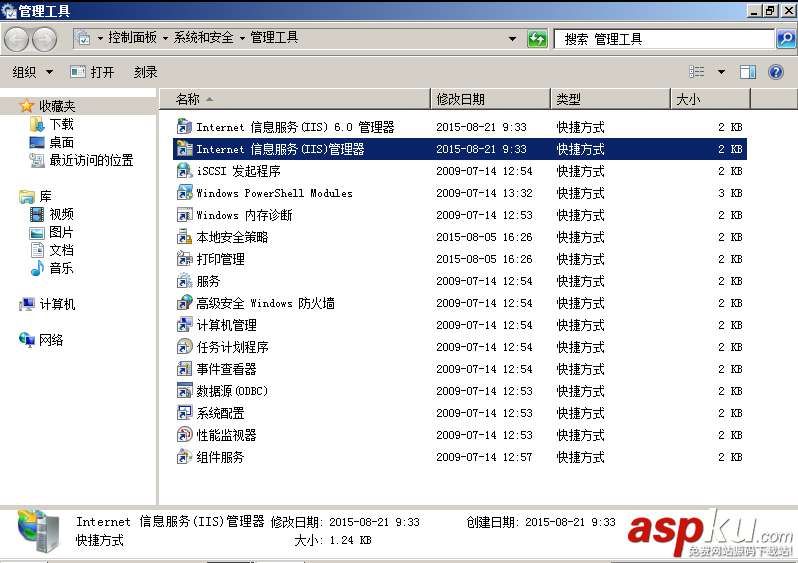Select 桌面 in the navigation pane
This screenshot has height=563, width=798.
[62, 143]
